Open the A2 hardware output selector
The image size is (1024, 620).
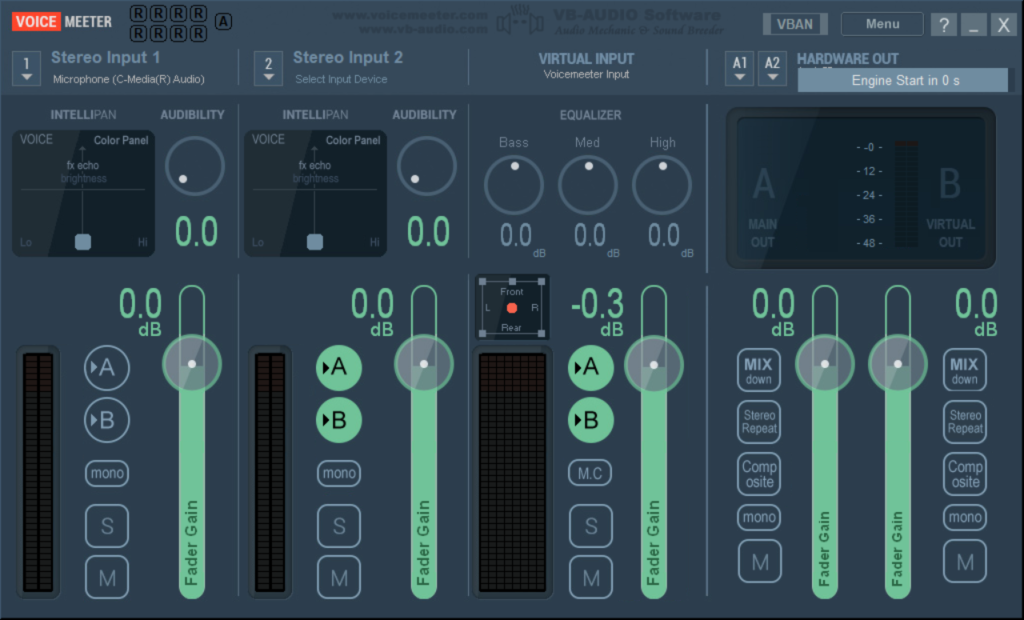point(772,68)
